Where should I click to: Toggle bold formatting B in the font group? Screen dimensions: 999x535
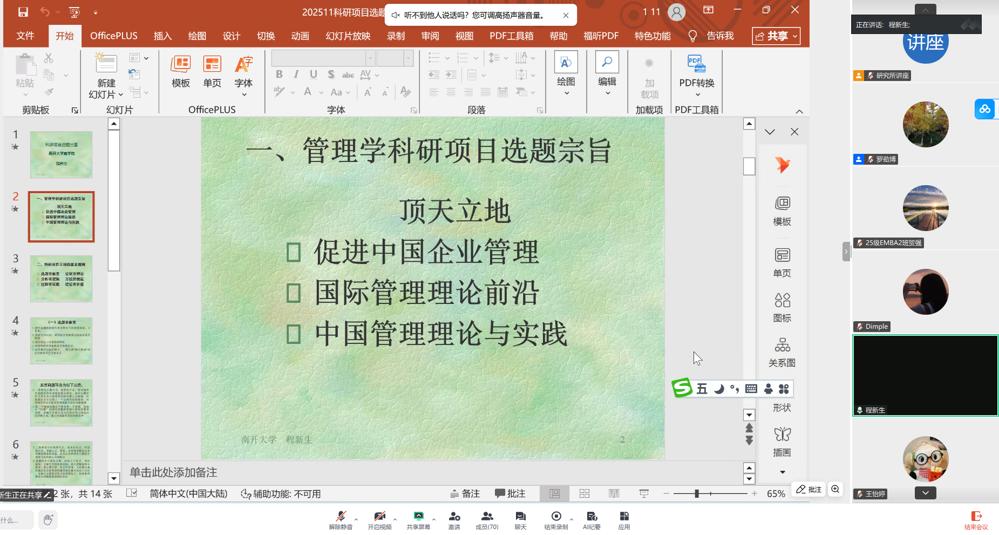[x=279, y=75]
